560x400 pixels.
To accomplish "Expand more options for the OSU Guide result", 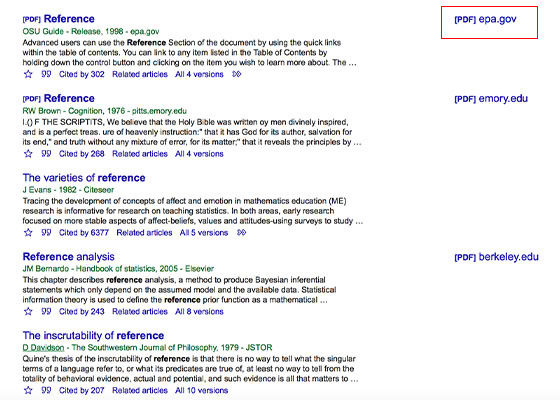I will pos(237,74).
